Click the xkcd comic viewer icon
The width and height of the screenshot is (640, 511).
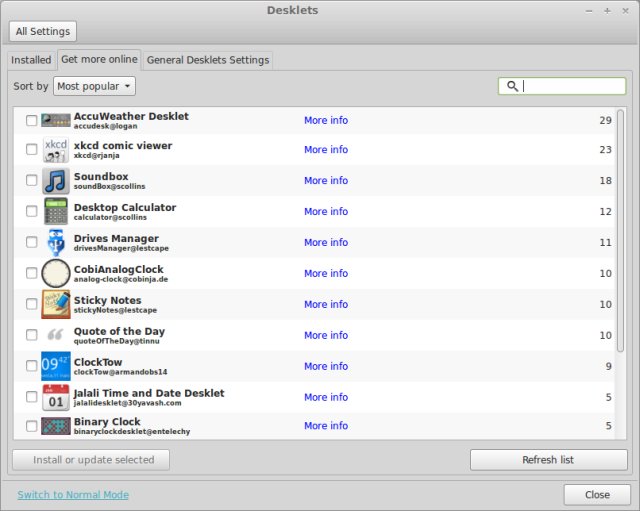(x=56, y=150)
